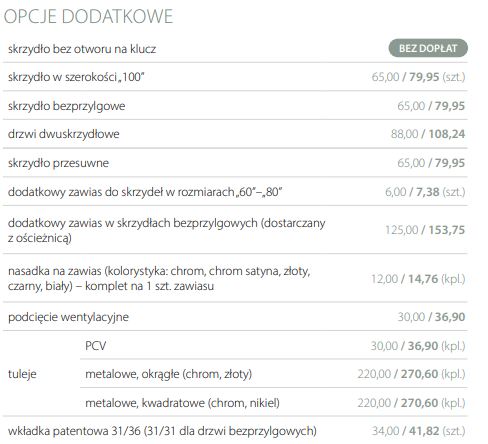Click the wkładka patentowa 31/36 row

(x=235, y=431)
